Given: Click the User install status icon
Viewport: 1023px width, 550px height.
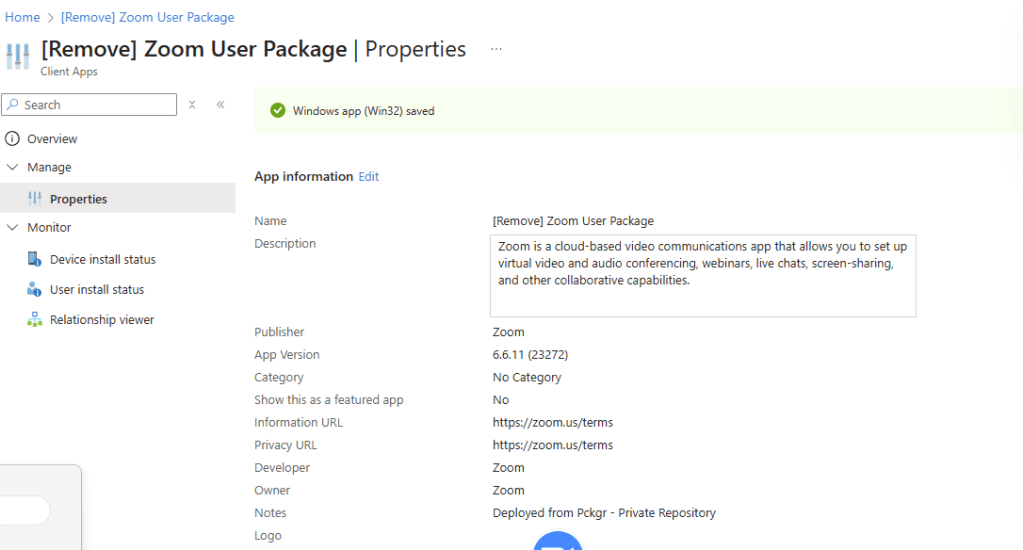Looking at the screenshot, I should pyautogui.click(x=35, y=290).
